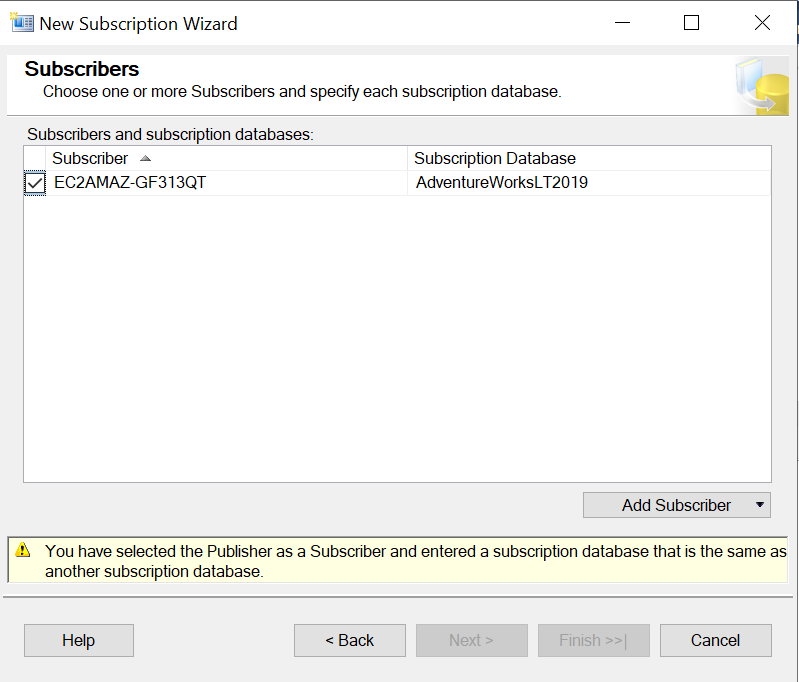Uncheck the EC2AMAZ-GF313QT subscriber checkbox
This screenshot has width=799, height=682.
click(35, 183)
